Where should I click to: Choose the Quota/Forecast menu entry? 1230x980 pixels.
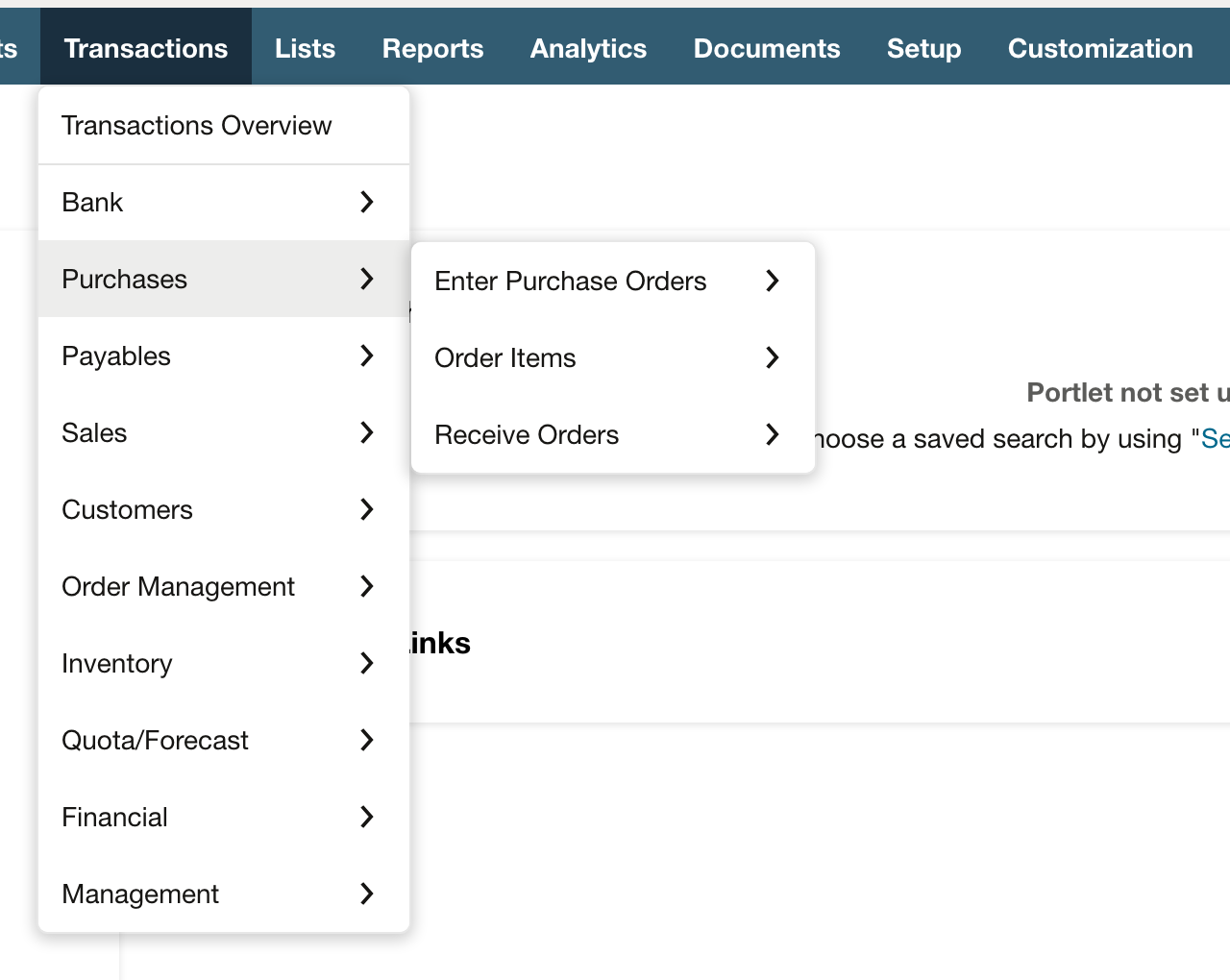point(224,740)
